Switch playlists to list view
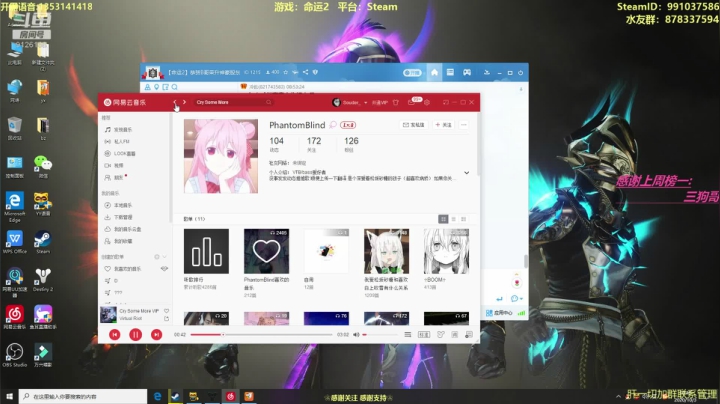This screenshot has width=720, height=404. click(x=454, y=219)
